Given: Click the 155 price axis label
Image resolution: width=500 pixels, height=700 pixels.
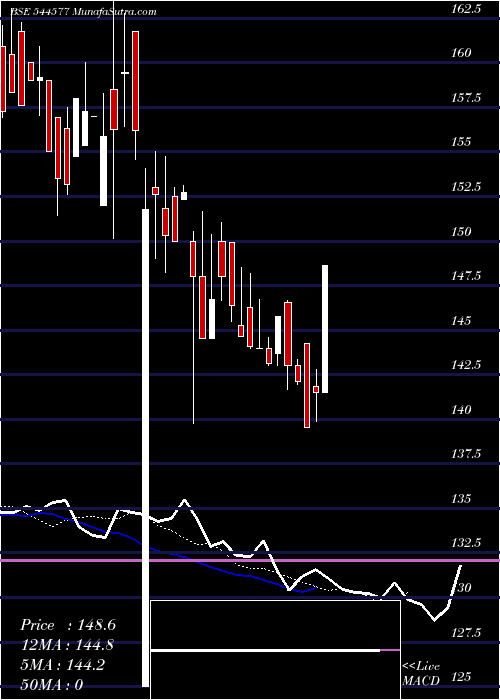Looking at the screenshot, I should pos(461,142).
